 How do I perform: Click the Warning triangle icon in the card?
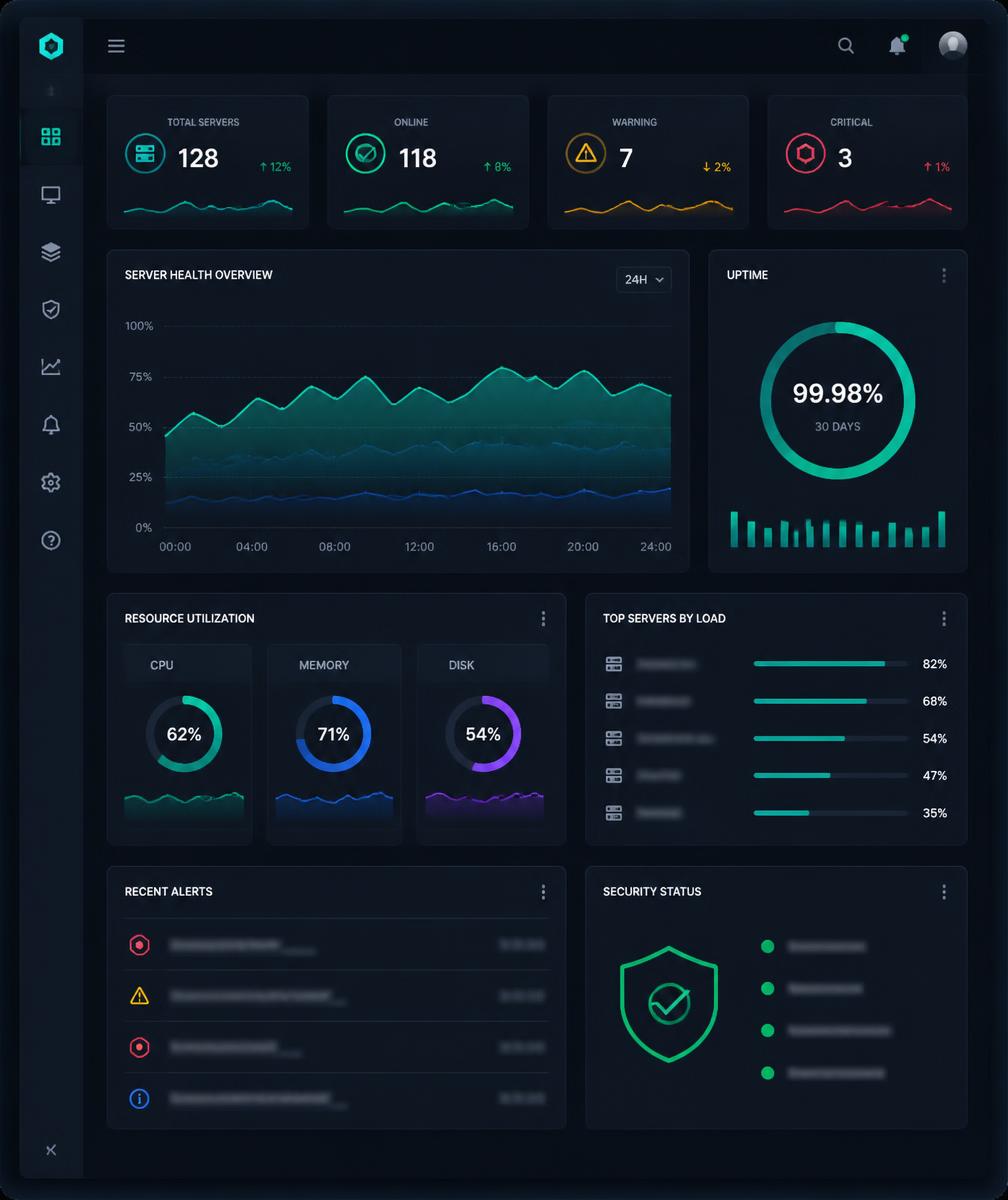[586, 154]
